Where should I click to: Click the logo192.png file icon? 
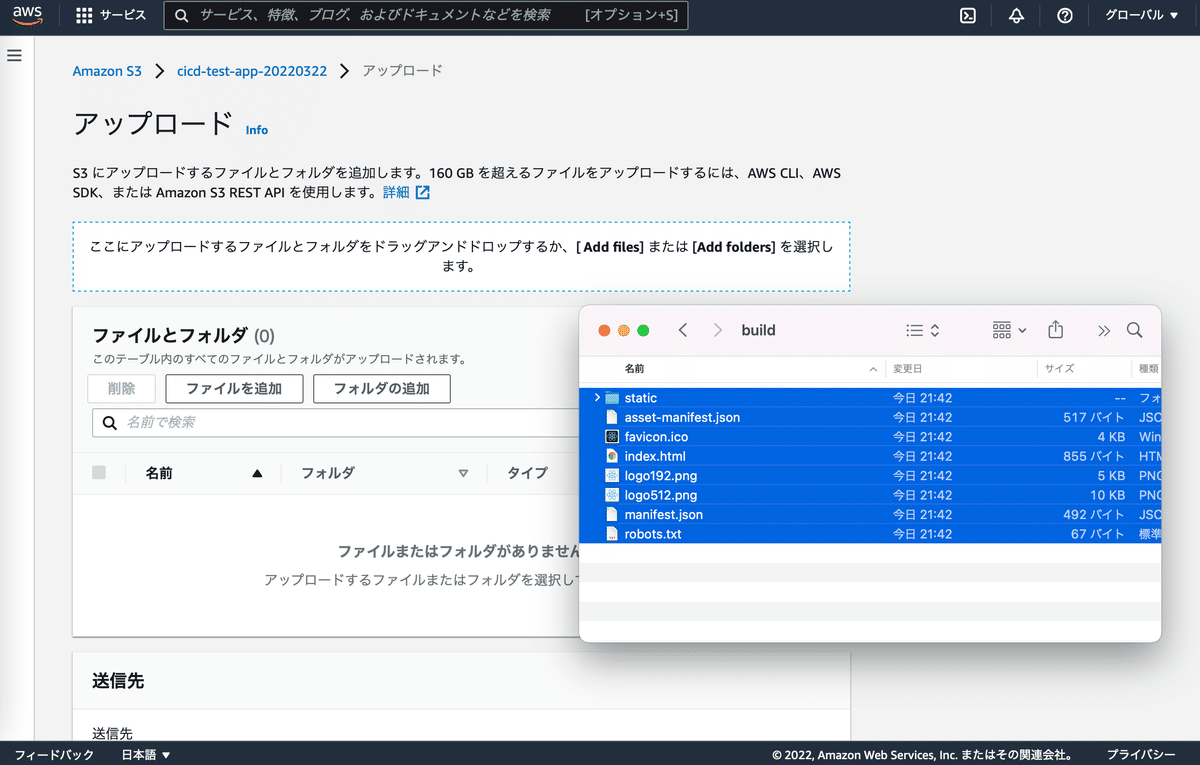pyautogui.click(x=613, y=475)
